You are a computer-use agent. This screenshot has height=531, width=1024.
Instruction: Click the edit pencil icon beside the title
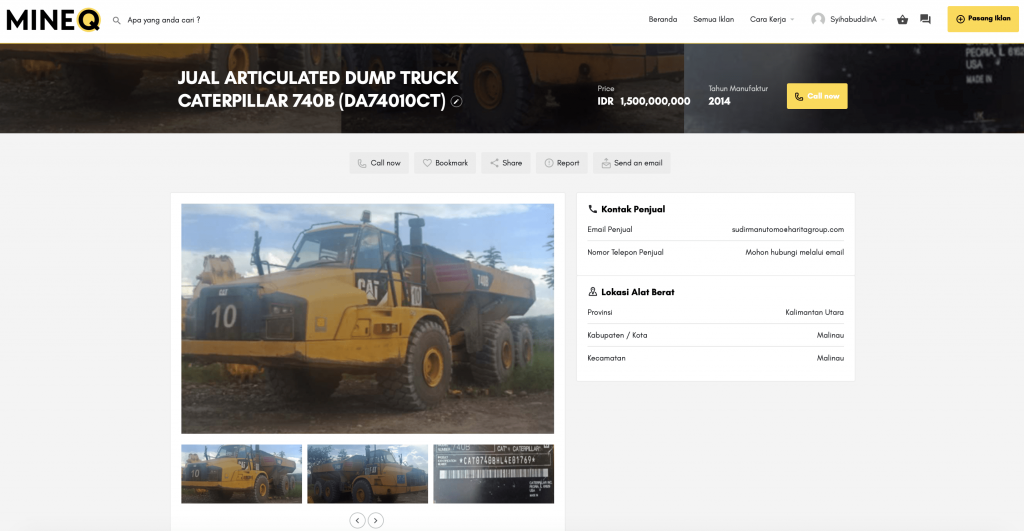[x=456, y=101]
